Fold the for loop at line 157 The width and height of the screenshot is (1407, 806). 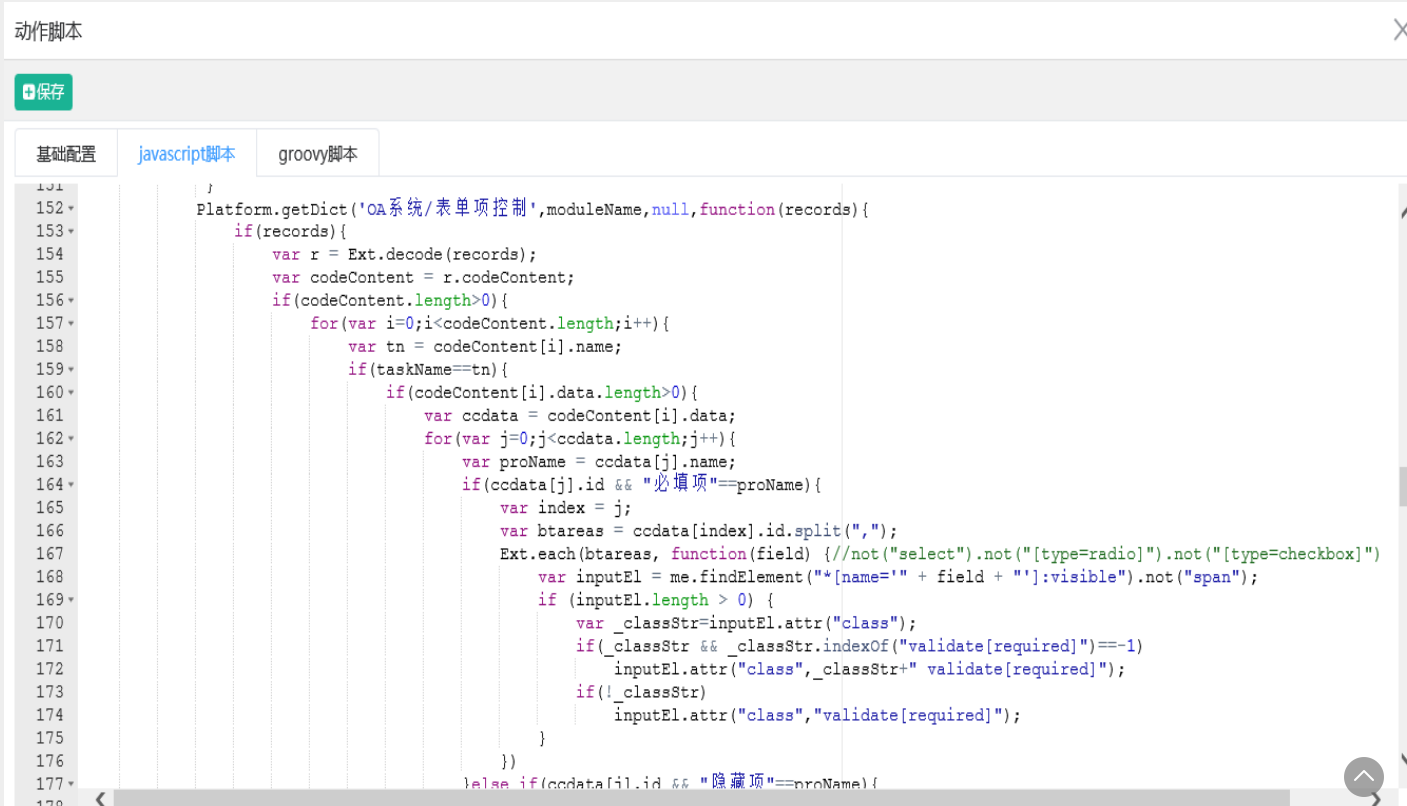pyautogui.click(x=71, y=324)
